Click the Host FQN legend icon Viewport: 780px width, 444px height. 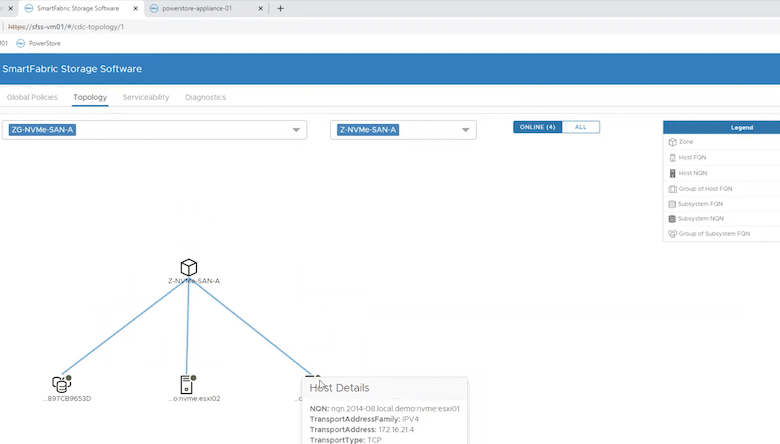click(x=672, y=158)
